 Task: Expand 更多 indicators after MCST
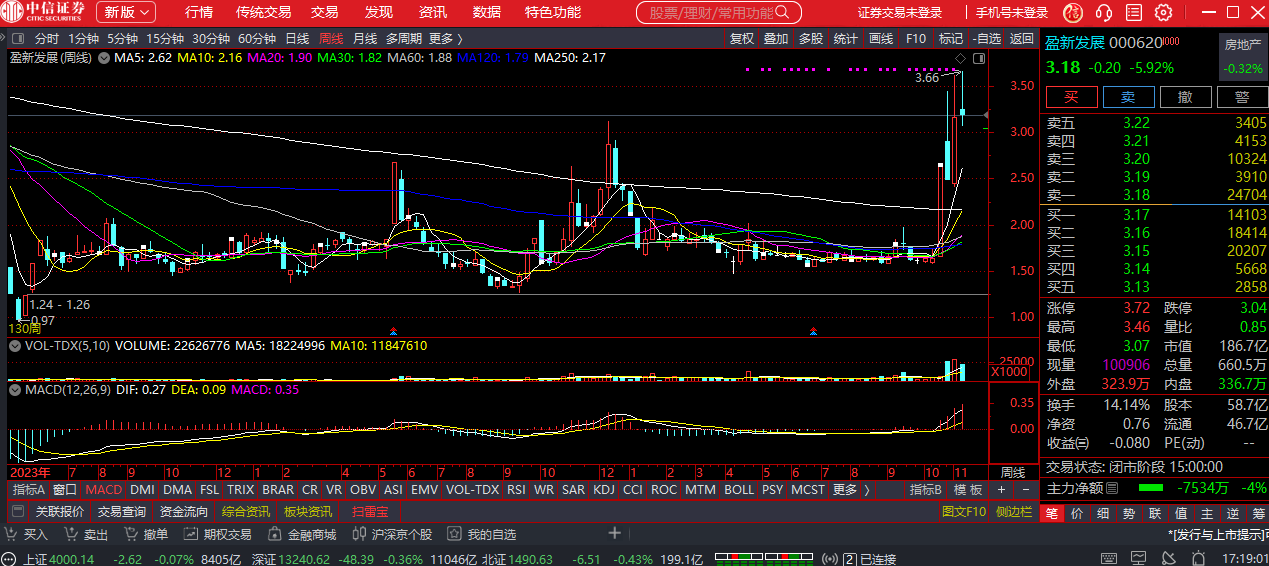coord(850,490)
